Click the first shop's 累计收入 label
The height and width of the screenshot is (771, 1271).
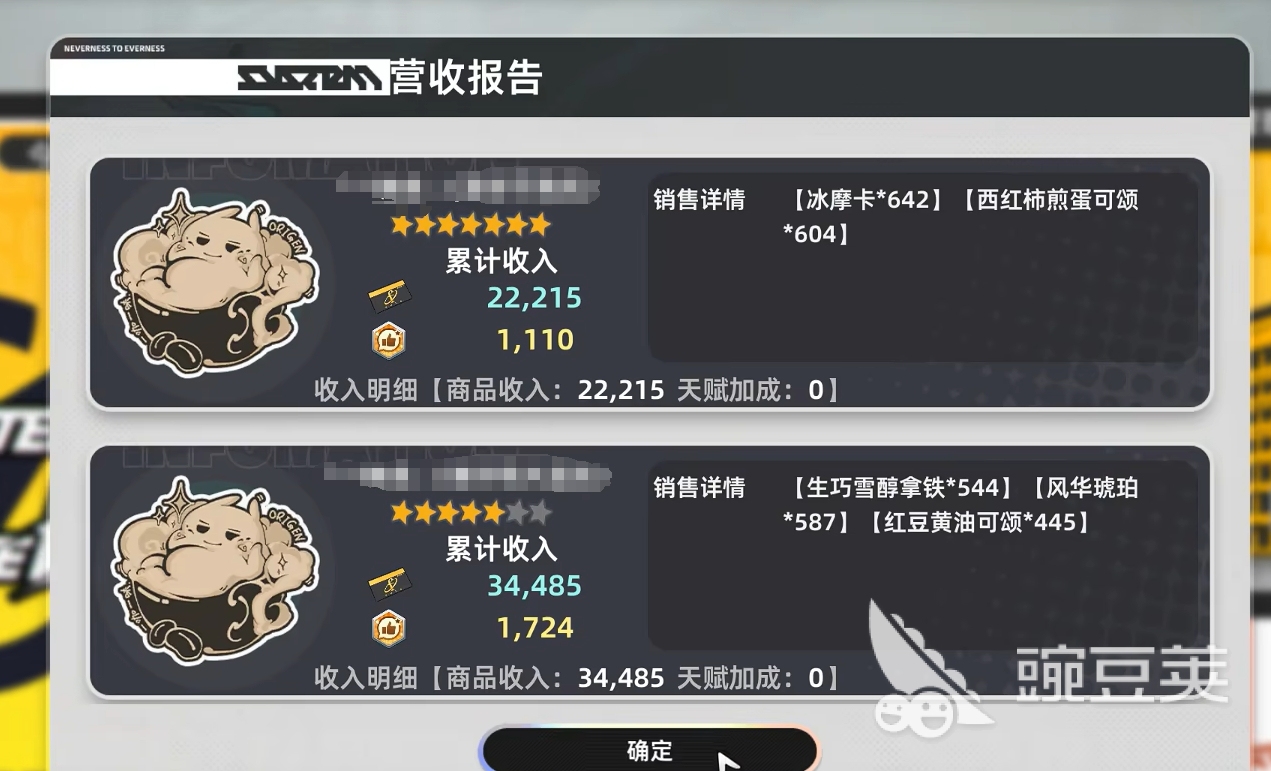coord(501,261)
